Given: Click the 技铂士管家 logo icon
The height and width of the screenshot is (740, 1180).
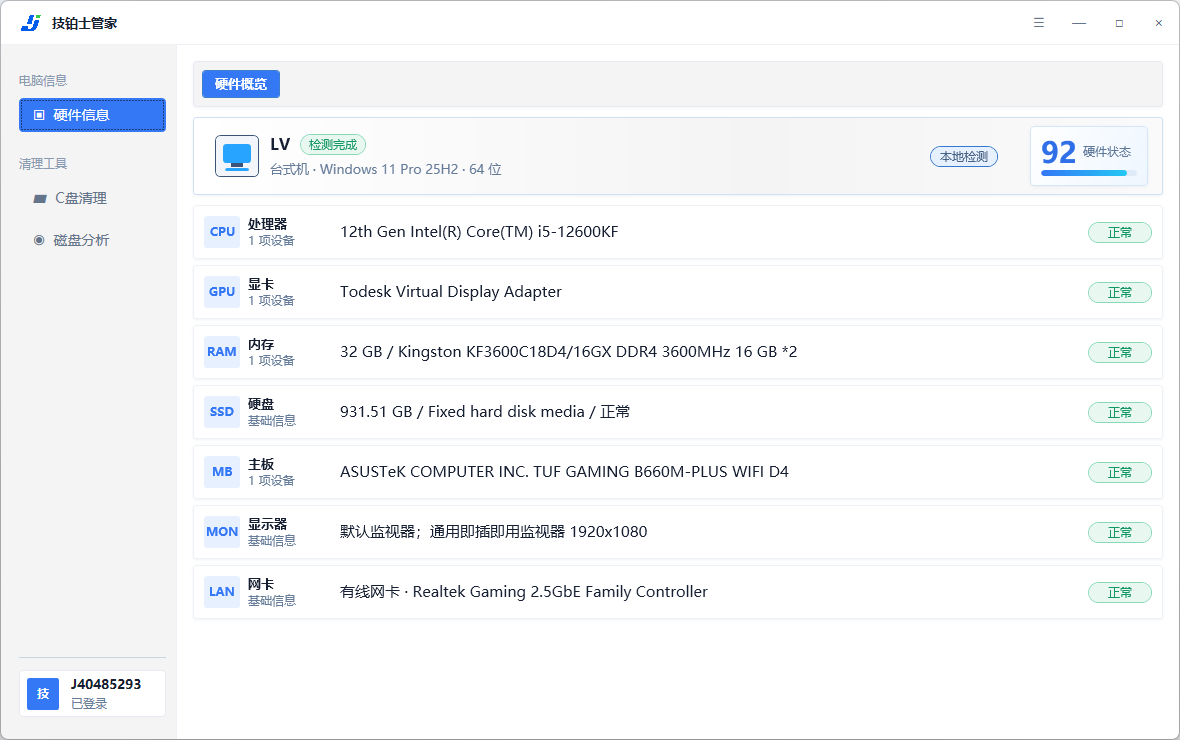Looking at the screenshot, I should pyautogui.click(x=31, y=23).
